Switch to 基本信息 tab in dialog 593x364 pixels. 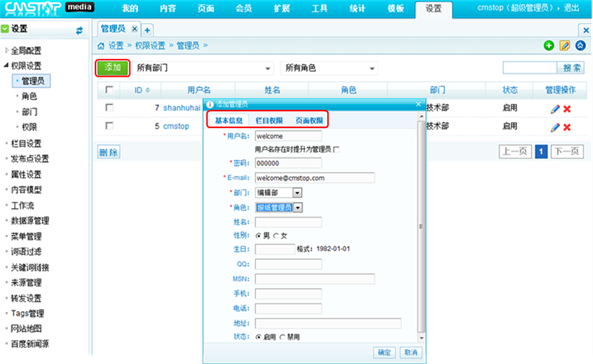(228, 121)
